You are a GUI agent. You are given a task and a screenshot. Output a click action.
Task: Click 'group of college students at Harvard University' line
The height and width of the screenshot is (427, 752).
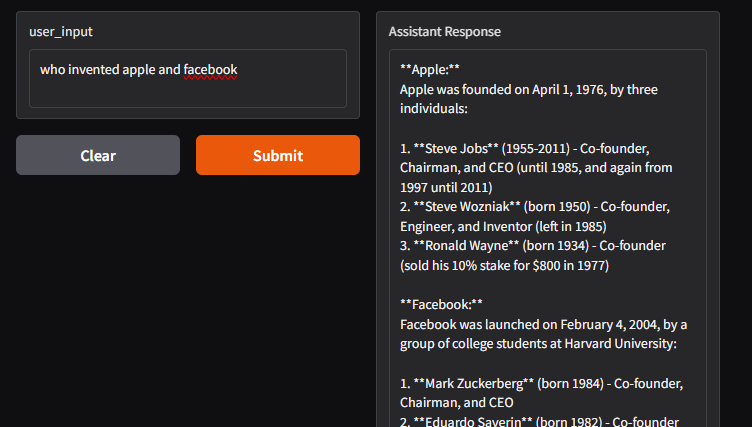click(x=538, y=344)
